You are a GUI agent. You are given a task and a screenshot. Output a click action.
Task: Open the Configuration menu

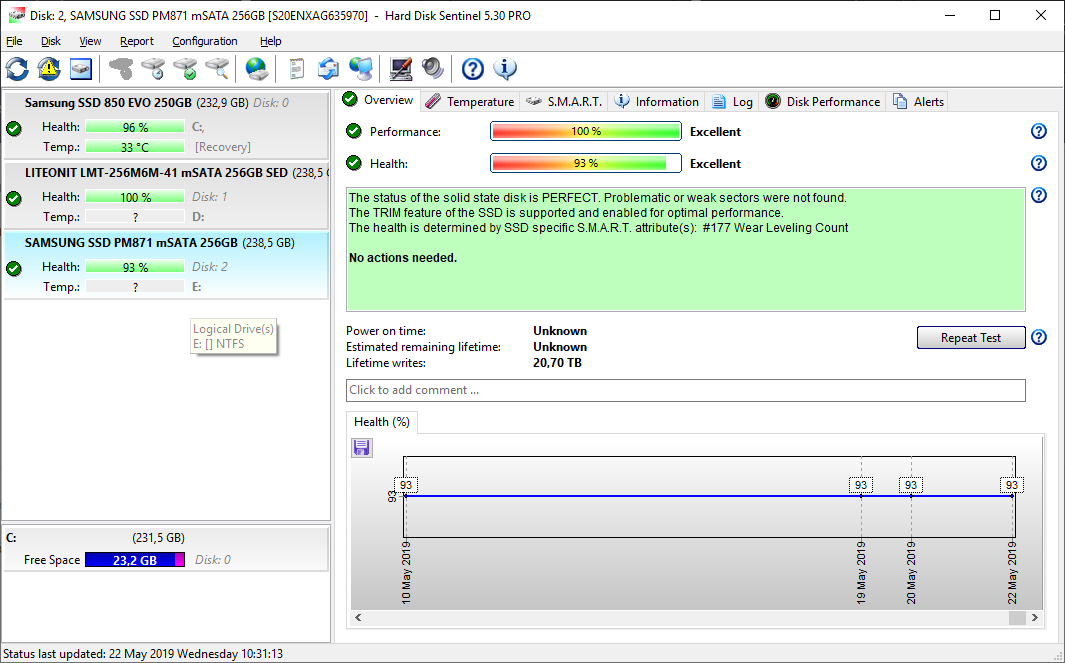tap(204, 41)
